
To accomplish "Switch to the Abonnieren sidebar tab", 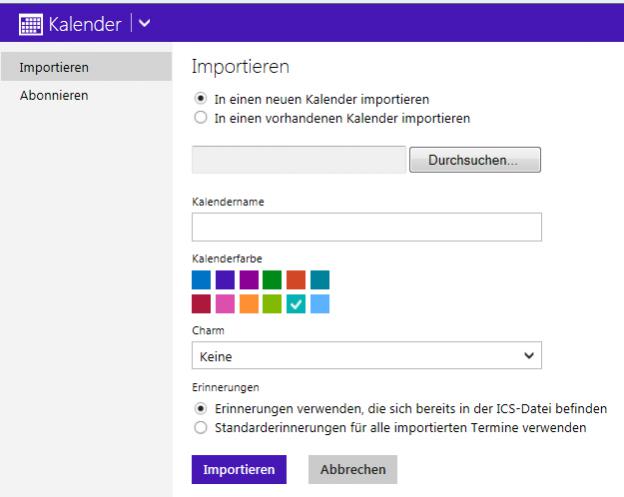I will point(54,96).
